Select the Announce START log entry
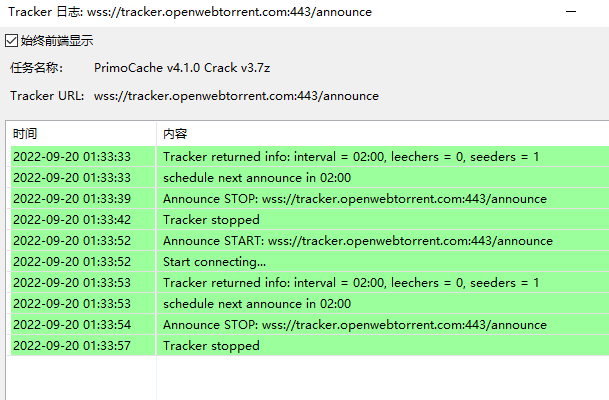The image size is (609, 400). point(310,240)
